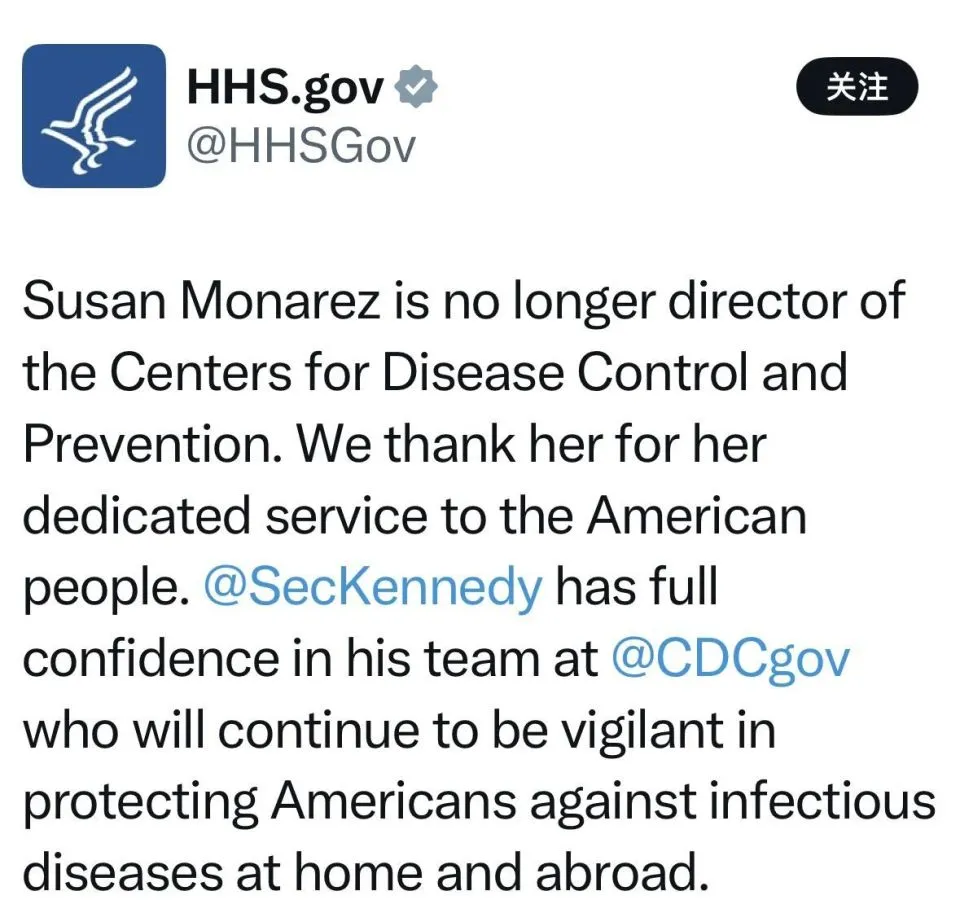Open the @SecKennedy mention link
Screen dimensions: 960x913
point(372,586)
